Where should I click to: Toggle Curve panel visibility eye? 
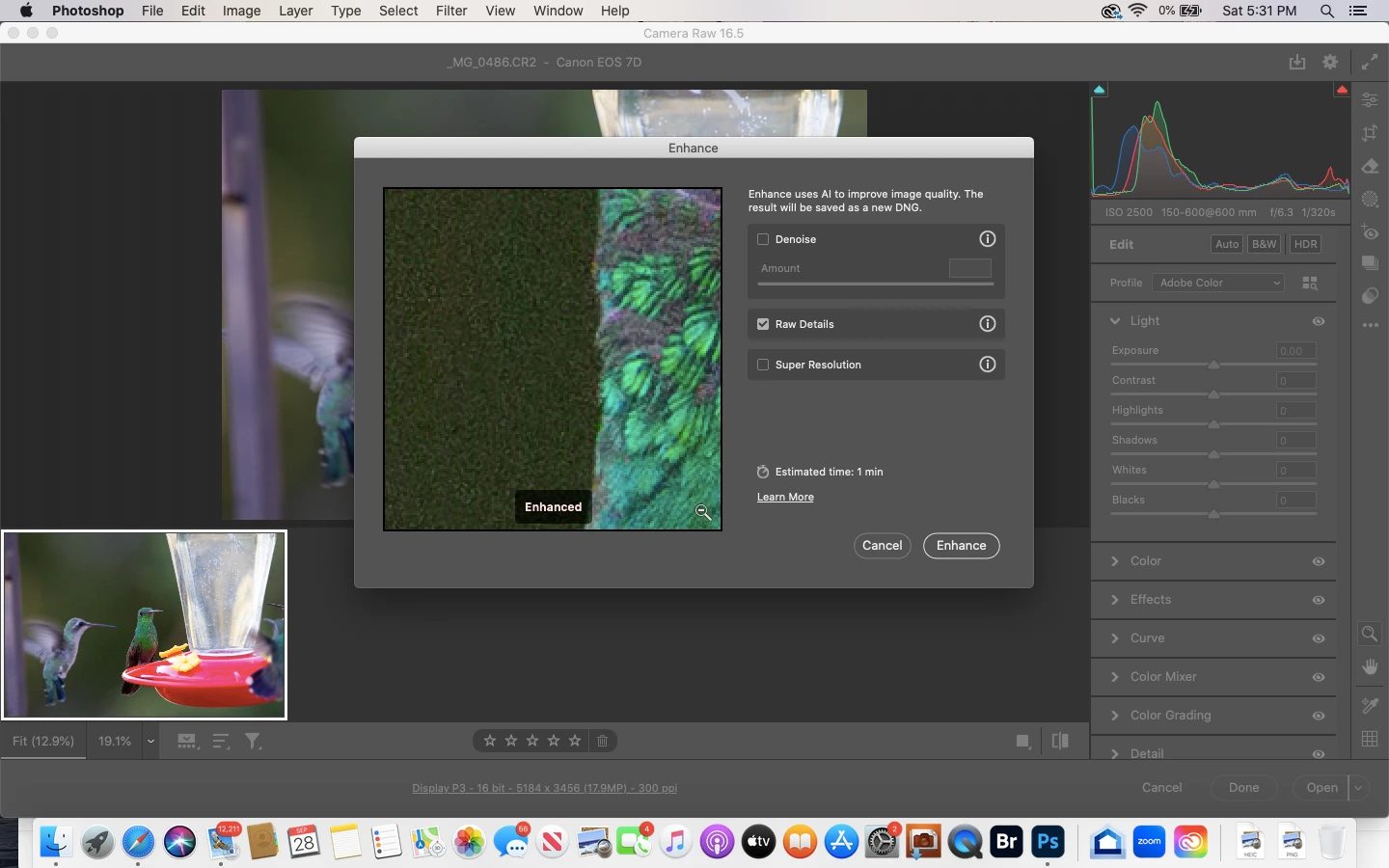pos(1319,638)
